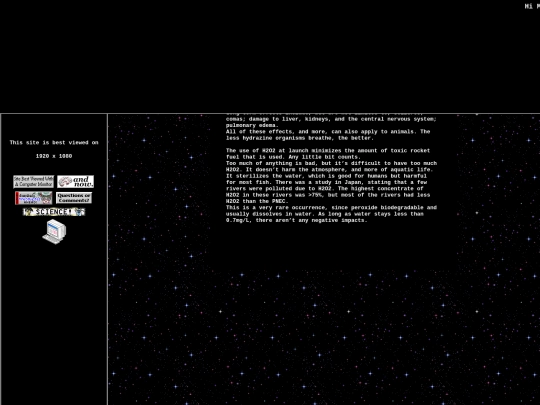The width and height of the screenshot is (540, 405).
Task: Click the SCIENCE! banner
Action: coord(54,212)
